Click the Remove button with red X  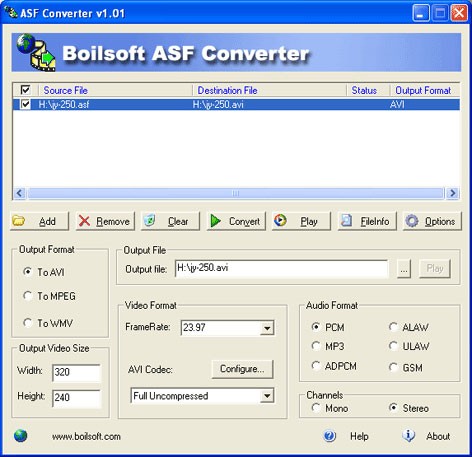pos(105,221)
